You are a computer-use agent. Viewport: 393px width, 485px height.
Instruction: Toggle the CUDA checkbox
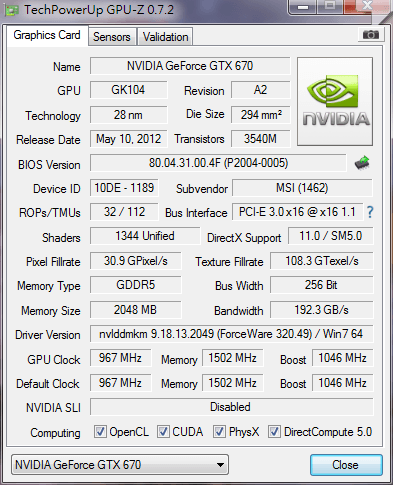tap(163, 432)
